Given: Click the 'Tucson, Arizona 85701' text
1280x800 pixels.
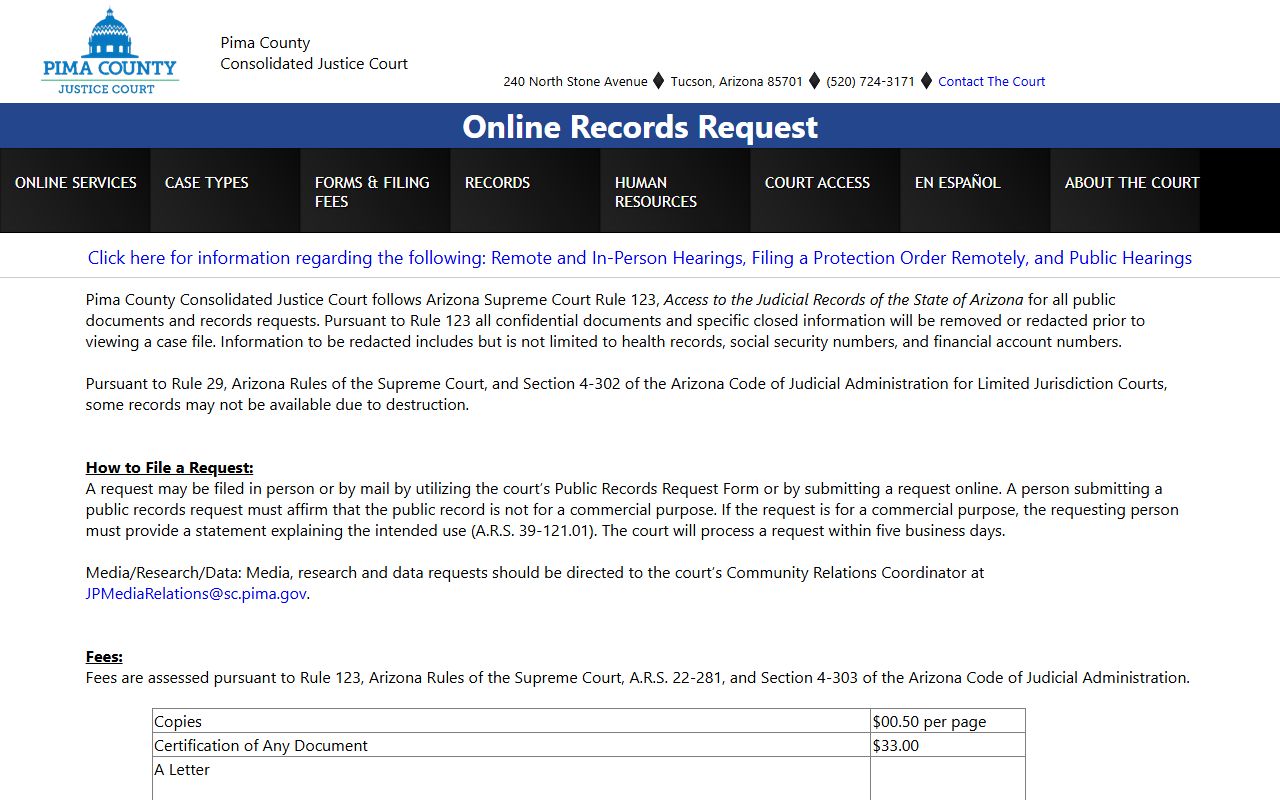Looking at the screenshot, I should [737, 82].
